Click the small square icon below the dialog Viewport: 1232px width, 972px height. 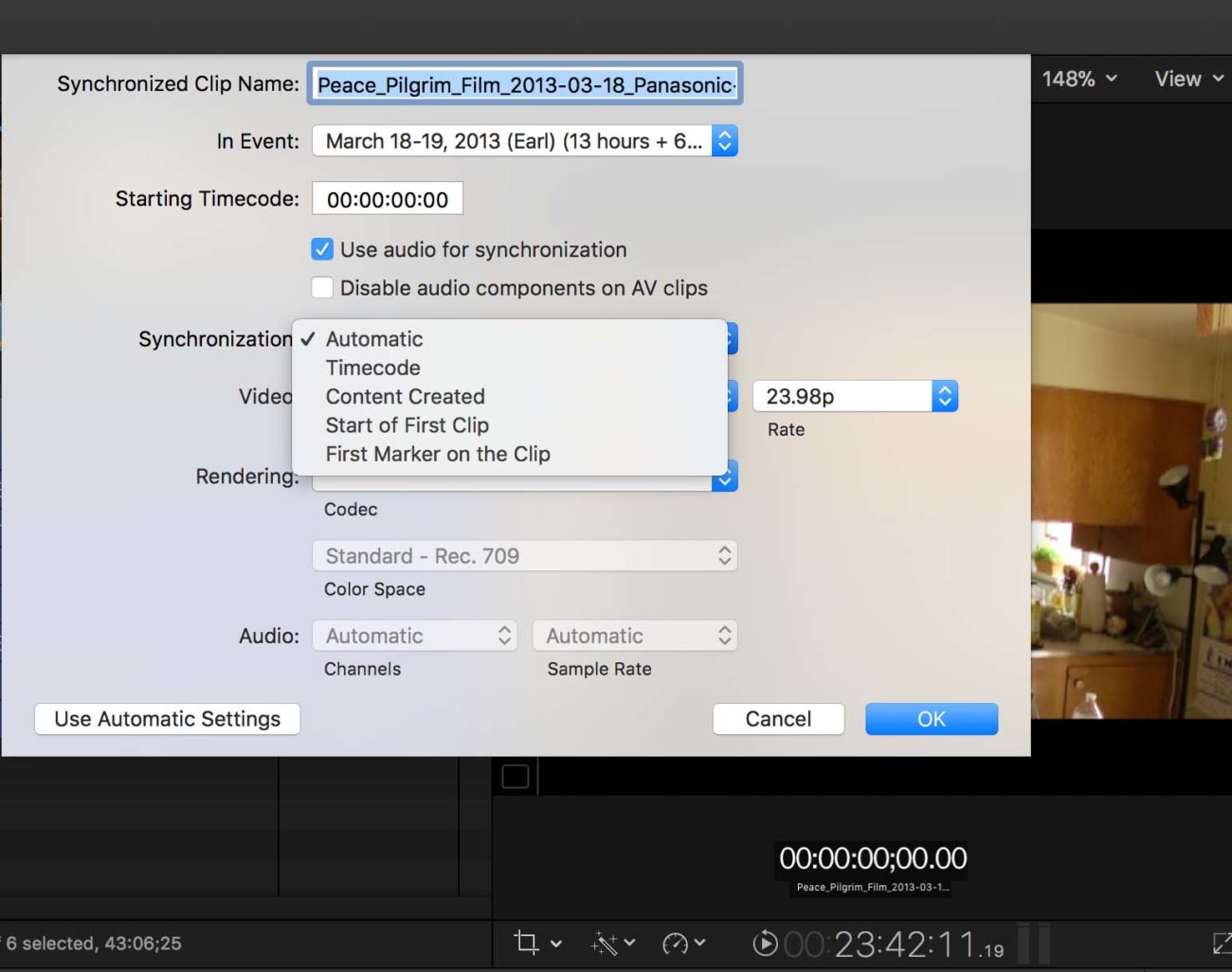pos(515,775)
